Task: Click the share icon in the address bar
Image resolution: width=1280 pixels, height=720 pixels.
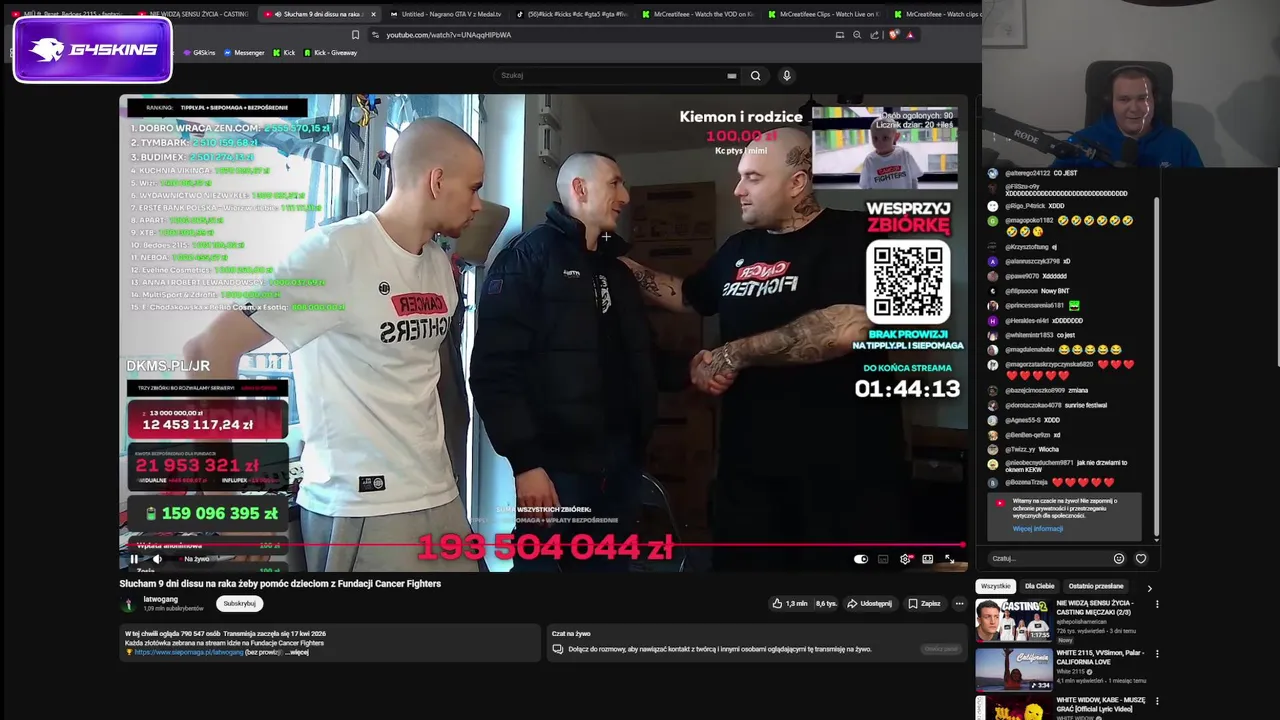Action: pos(874,35)
